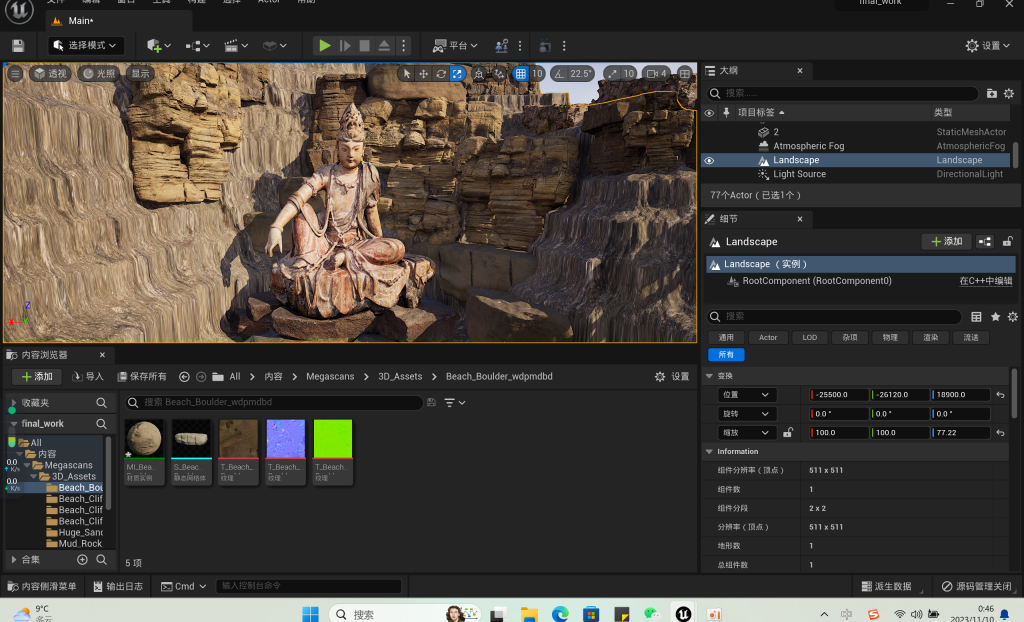Image resolution: width=1024 pixels, height=622 pixels.
Task: Click the 在C++中编辑 link
Action: pyautogui.click(x=985, y=281)
